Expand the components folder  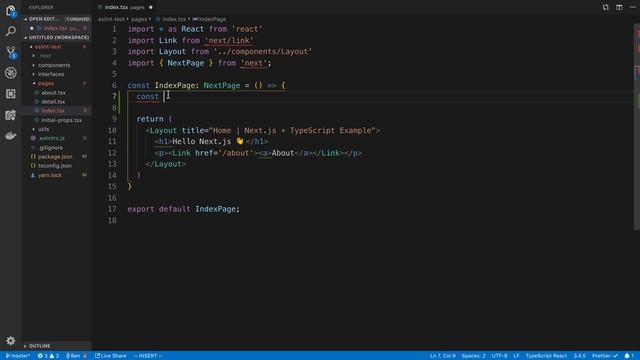[x=56, y=65]
